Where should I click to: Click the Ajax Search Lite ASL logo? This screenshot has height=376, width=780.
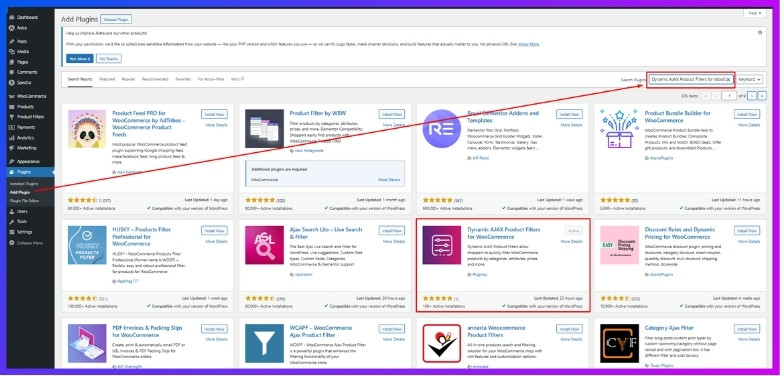[264, 245]
